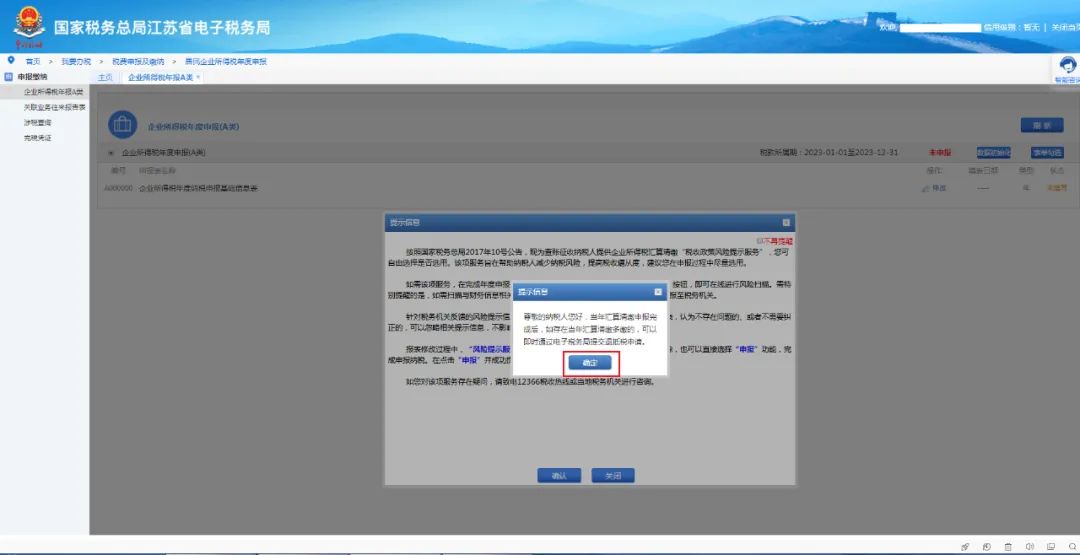Click the location pin breadcrumb icon

[x=10, y=61]
